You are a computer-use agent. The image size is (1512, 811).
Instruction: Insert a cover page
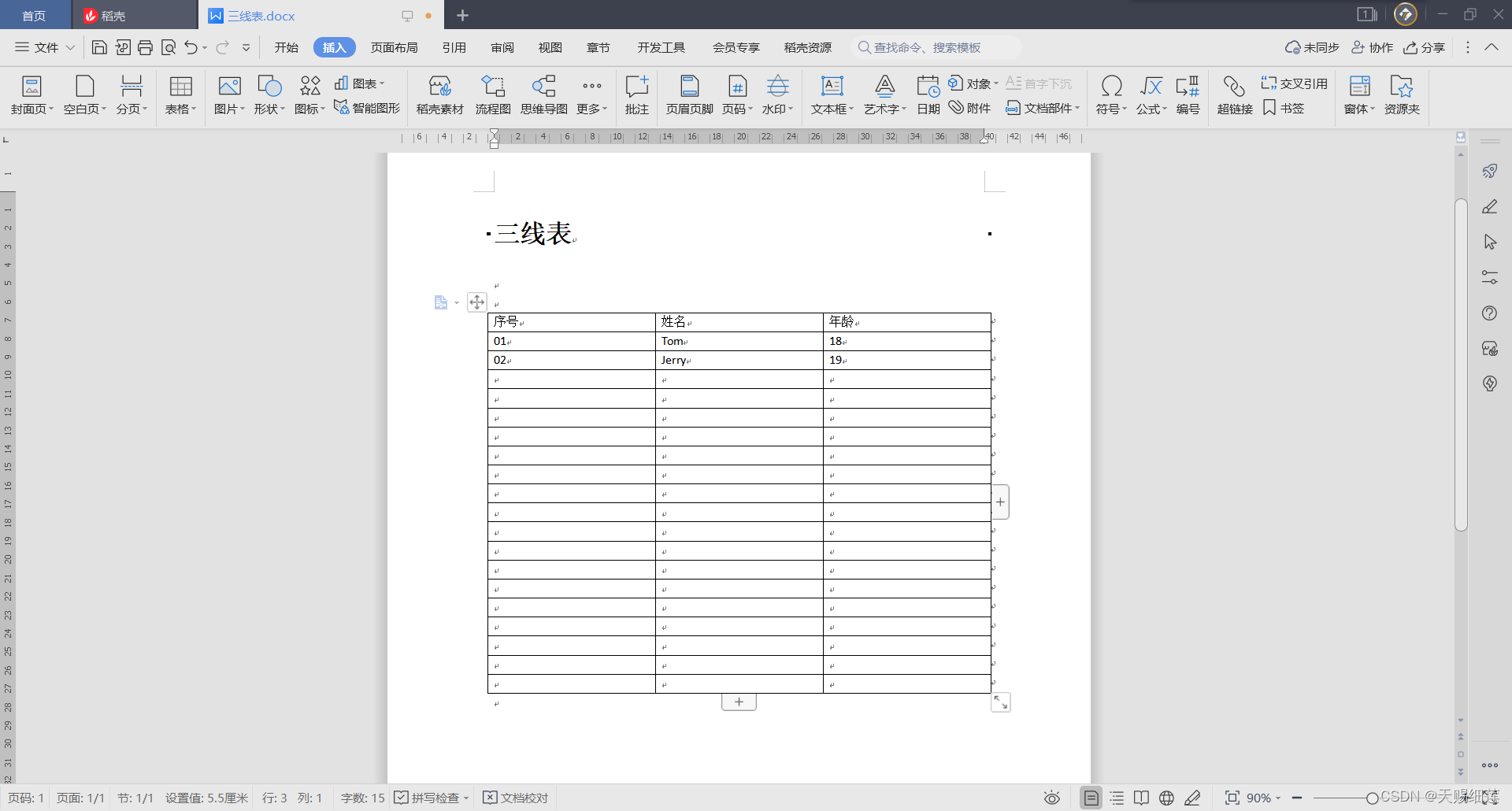(31, 95)
